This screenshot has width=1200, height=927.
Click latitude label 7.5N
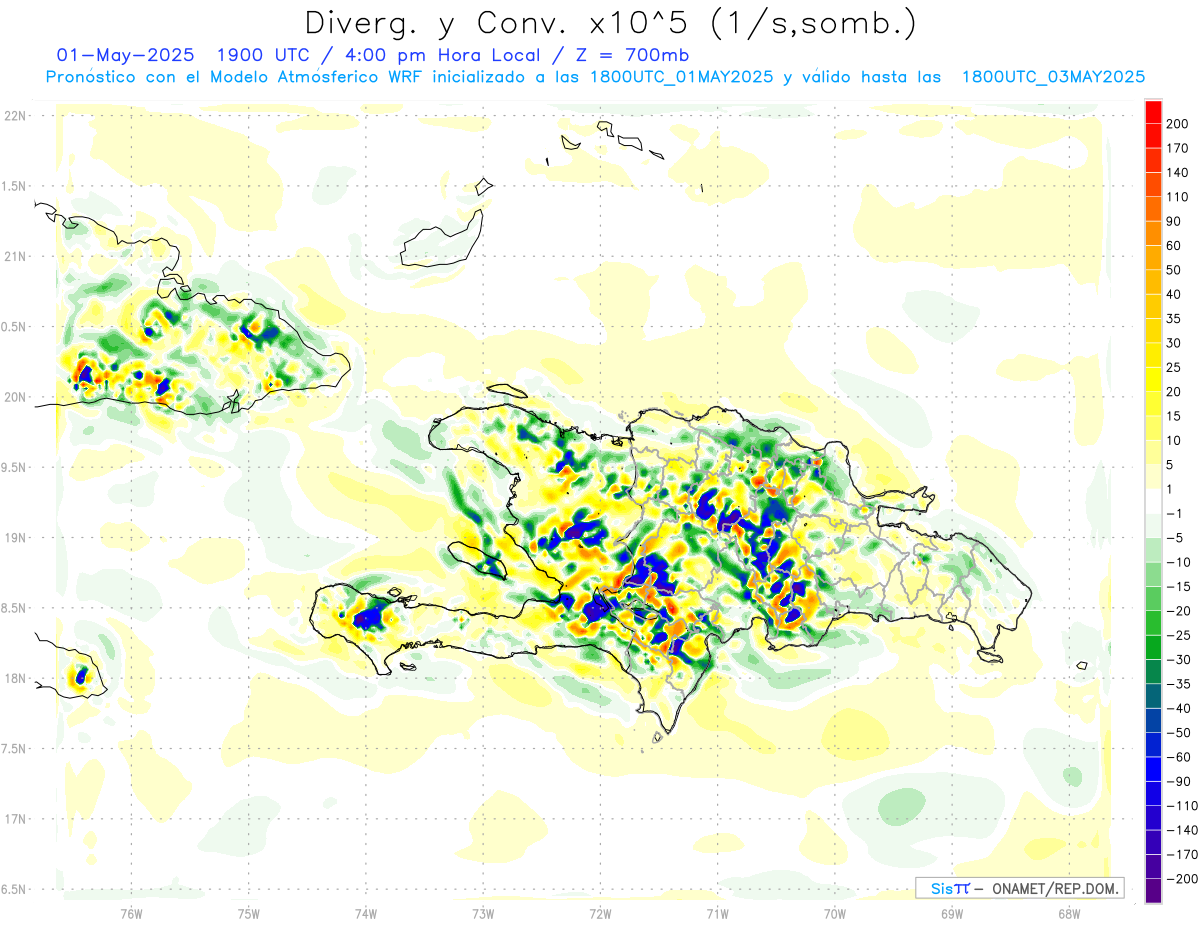[15, 749]
